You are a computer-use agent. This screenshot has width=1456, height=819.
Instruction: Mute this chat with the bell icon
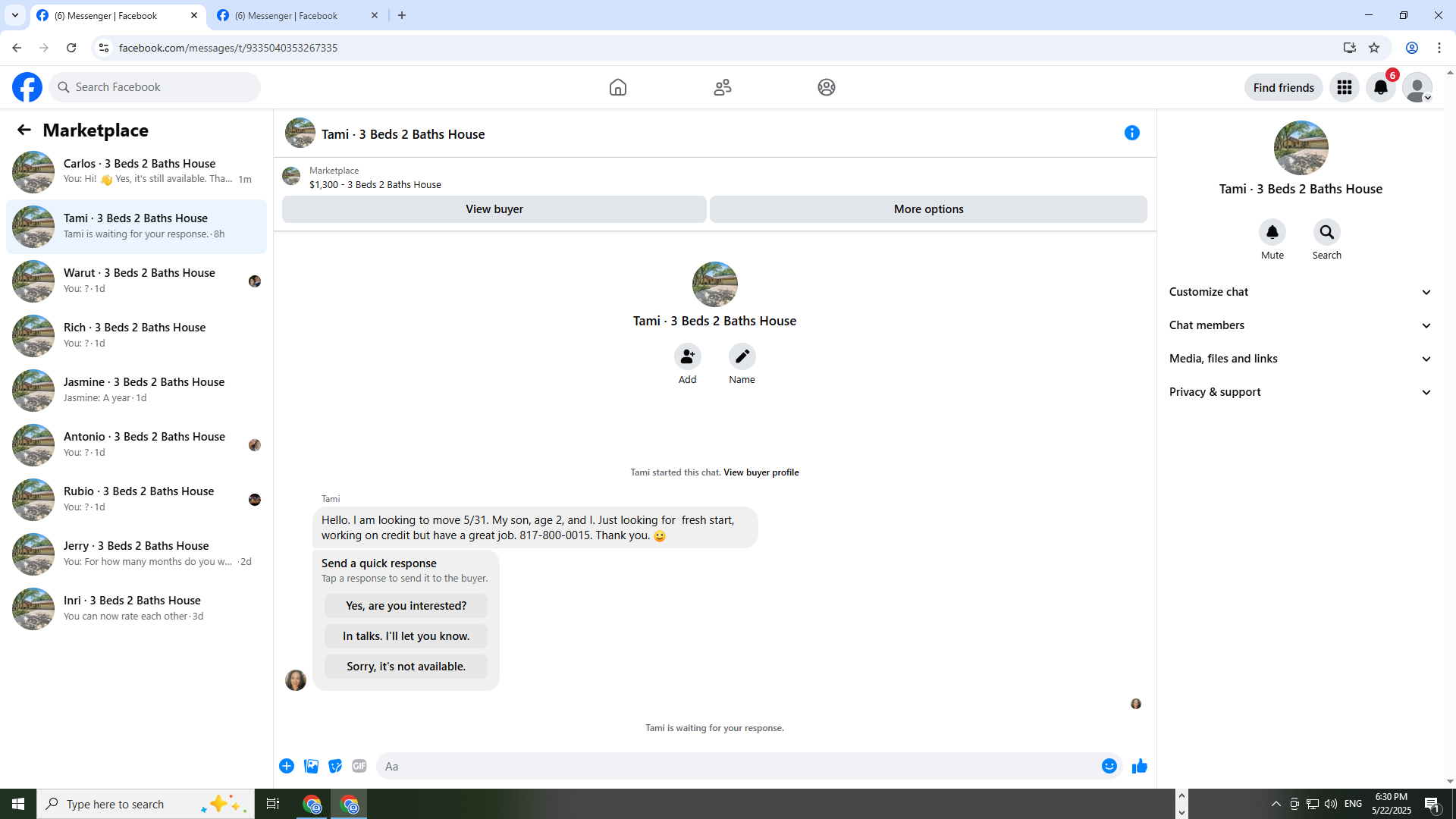click(1272, 232)
